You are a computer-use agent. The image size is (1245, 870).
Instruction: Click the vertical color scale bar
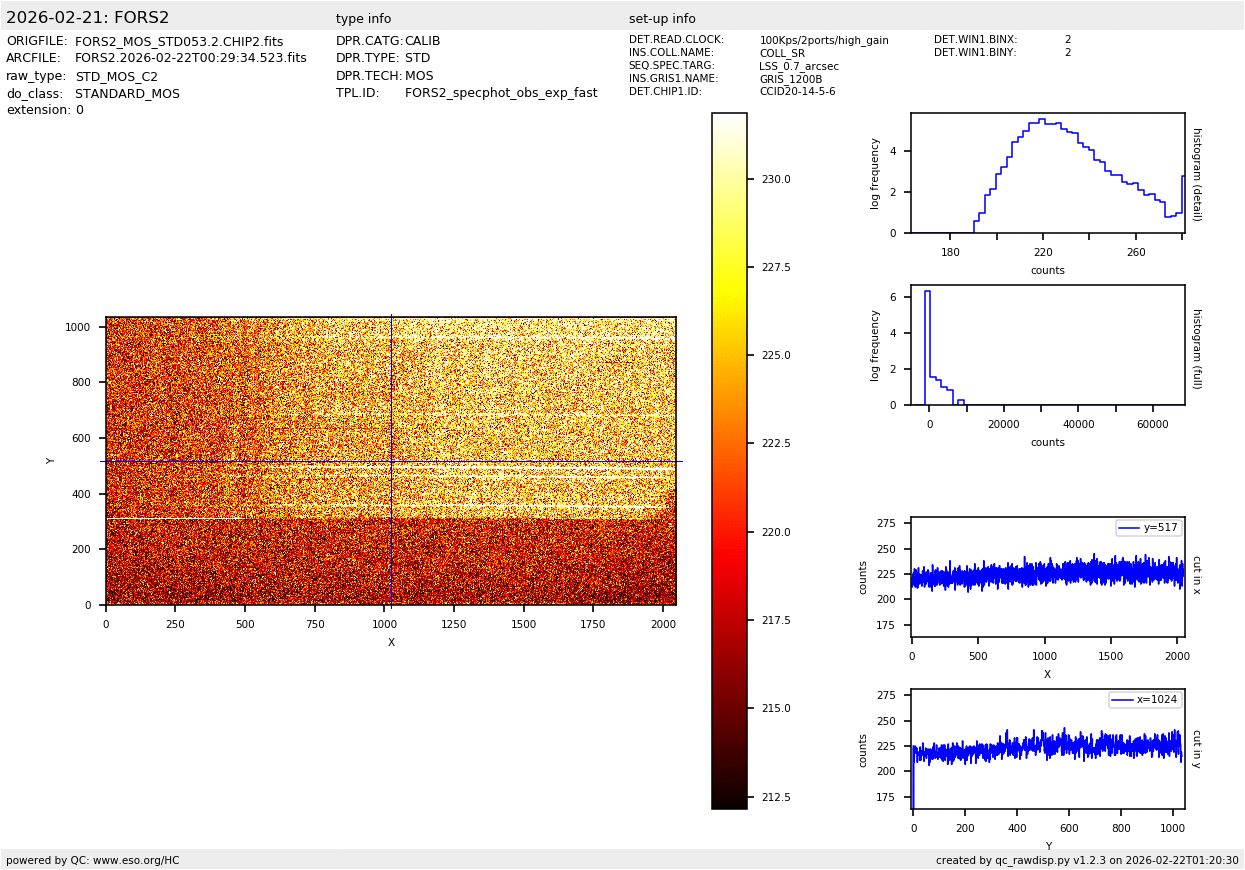point(729,461)
